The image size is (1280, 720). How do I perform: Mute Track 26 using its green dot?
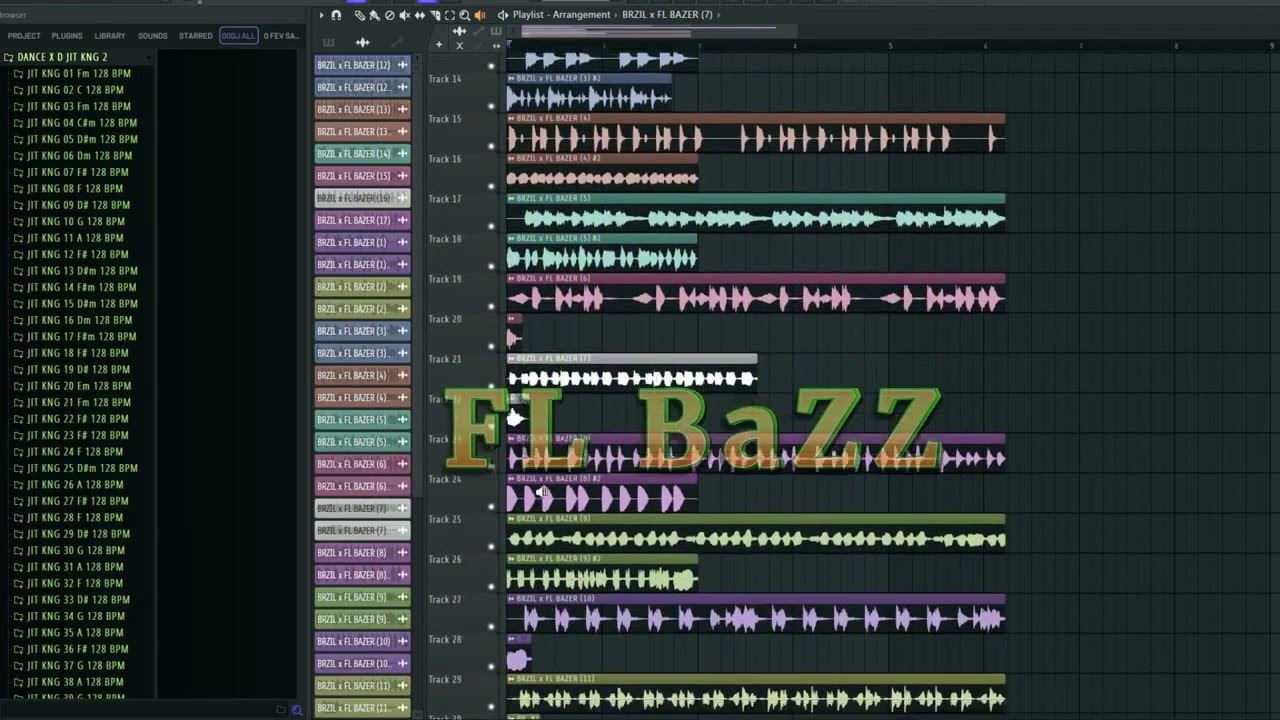pyautogui.click(x=491, y=586)
